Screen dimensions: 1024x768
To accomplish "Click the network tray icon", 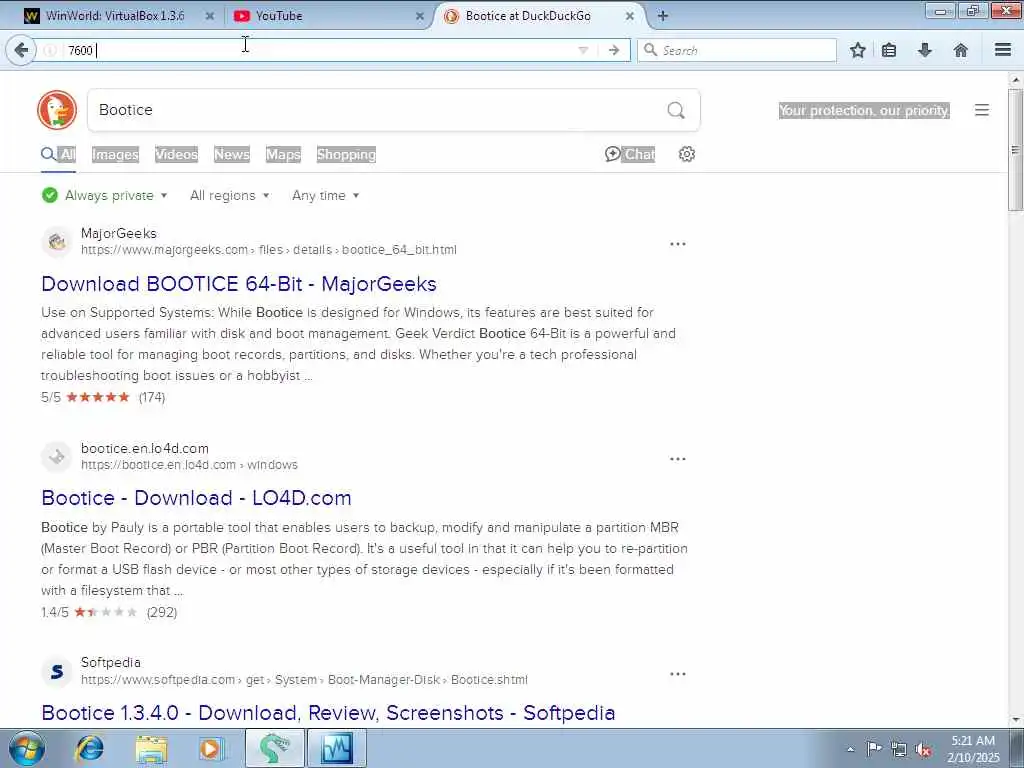I will (x=899, y=749).
